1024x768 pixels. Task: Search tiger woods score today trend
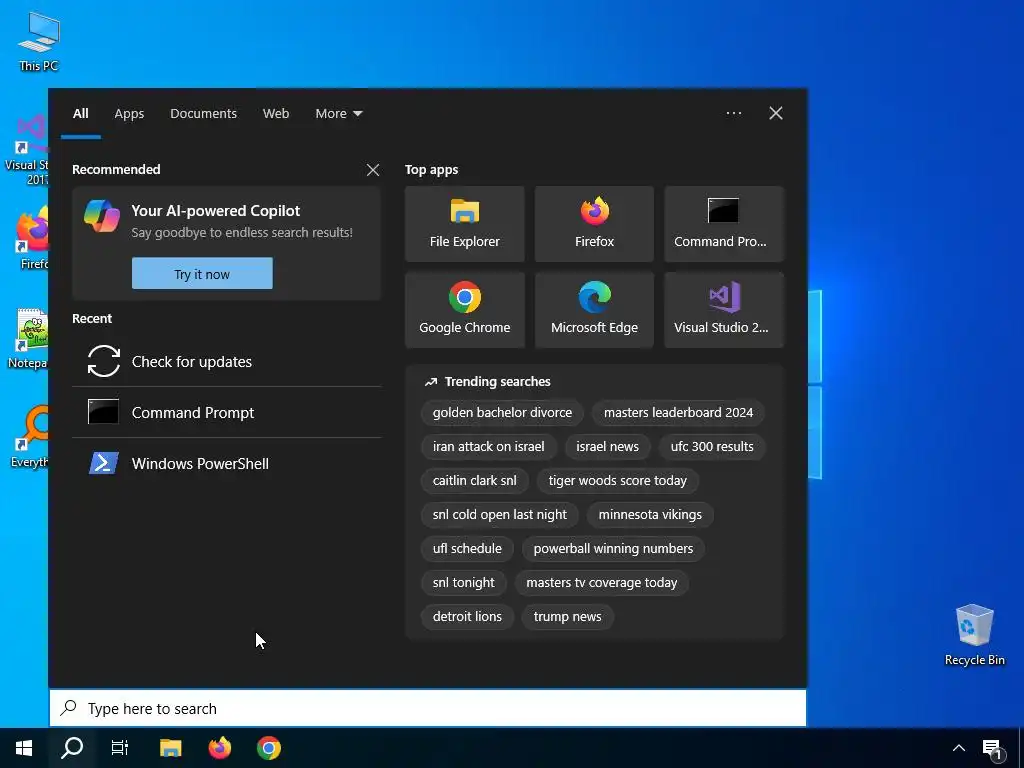618,480
